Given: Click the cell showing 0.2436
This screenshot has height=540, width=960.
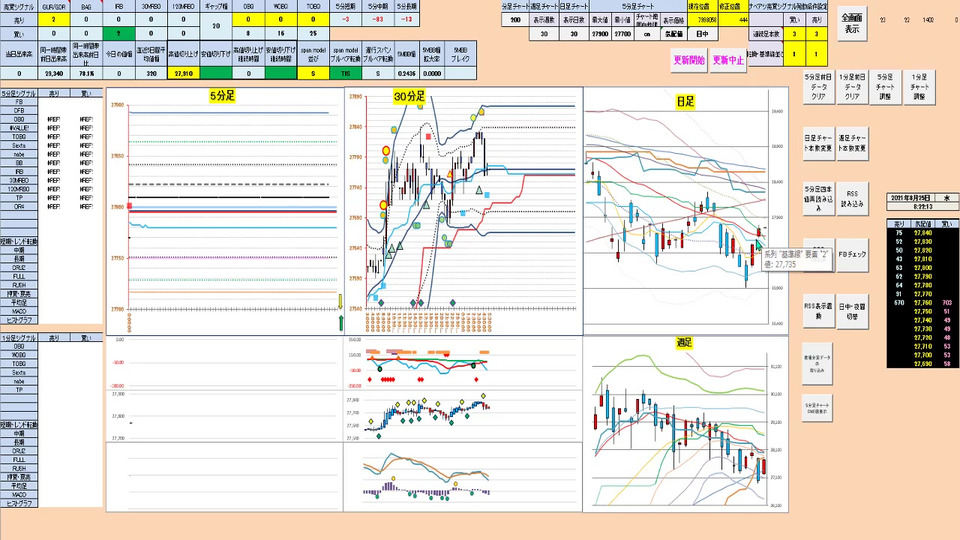Looking at the screenshot, I should pos(407,73).
